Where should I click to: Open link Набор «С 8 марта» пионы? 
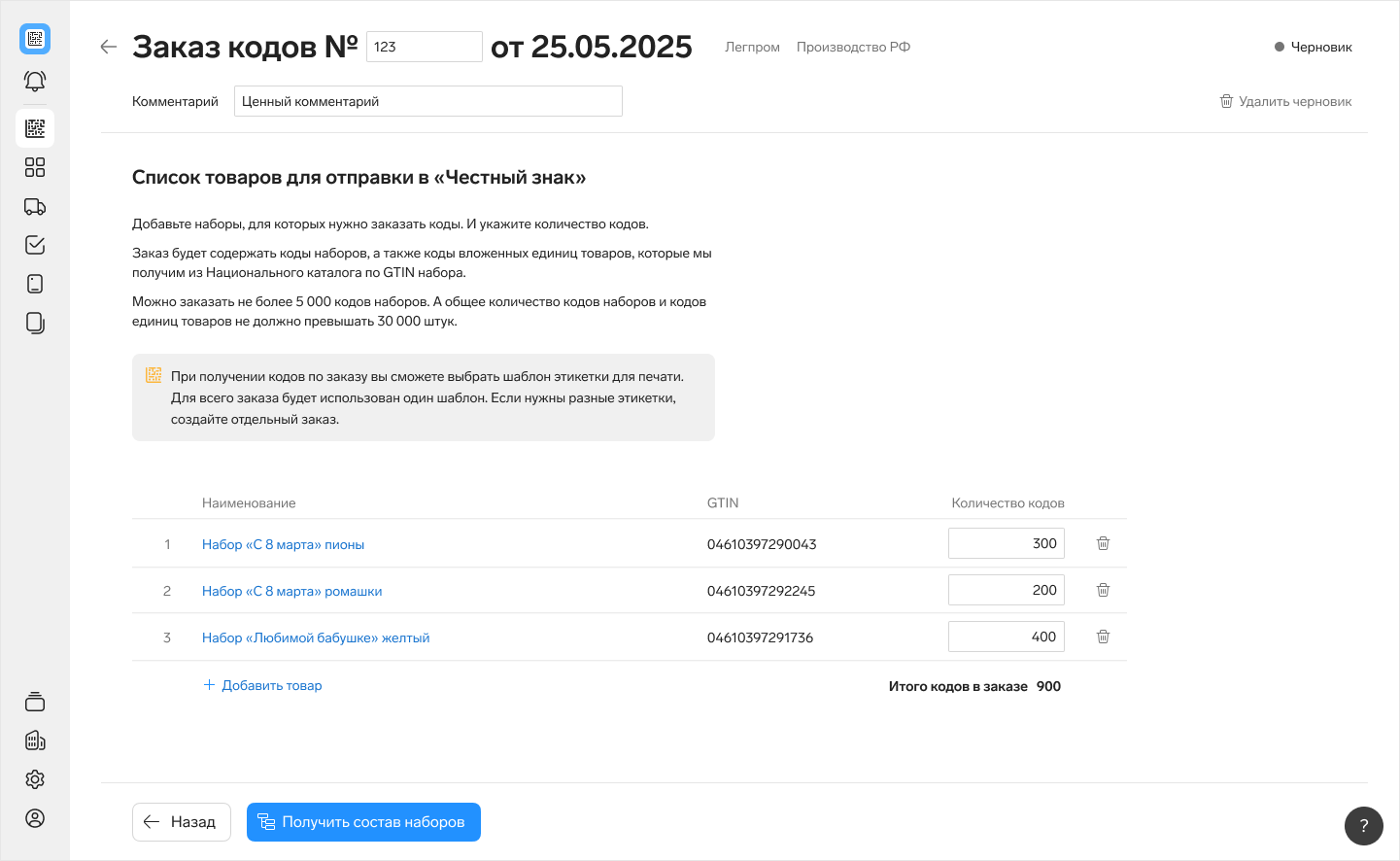(283, 544)
